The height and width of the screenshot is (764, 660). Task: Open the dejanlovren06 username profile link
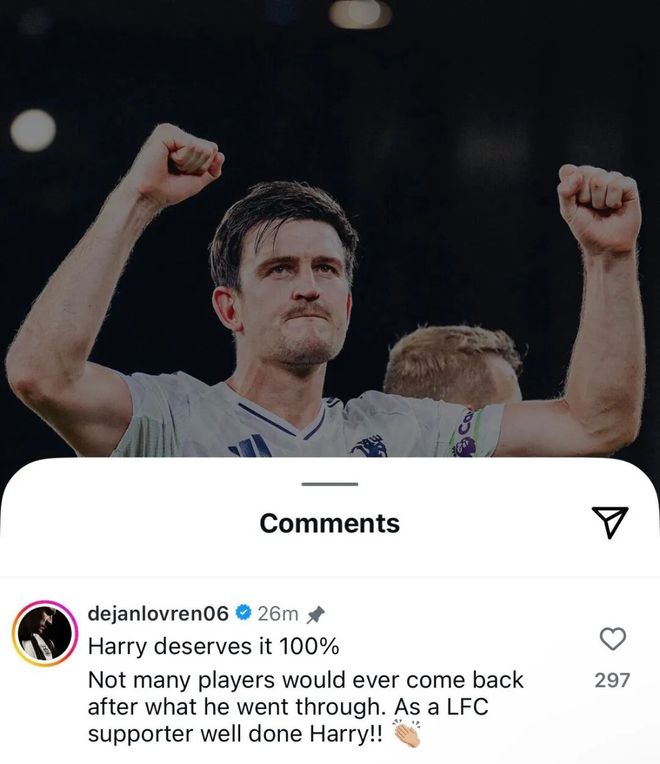coord(158,613)
